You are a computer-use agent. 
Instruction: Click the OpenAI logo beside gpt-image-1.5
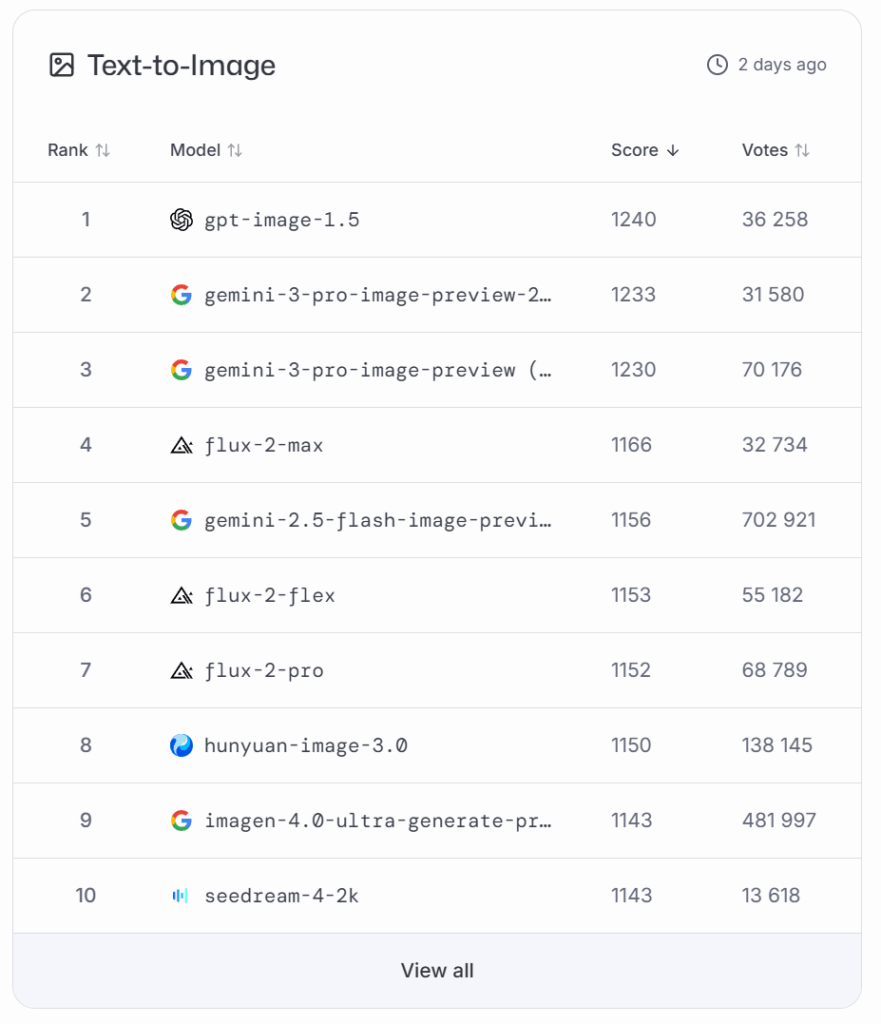point(181,220)
